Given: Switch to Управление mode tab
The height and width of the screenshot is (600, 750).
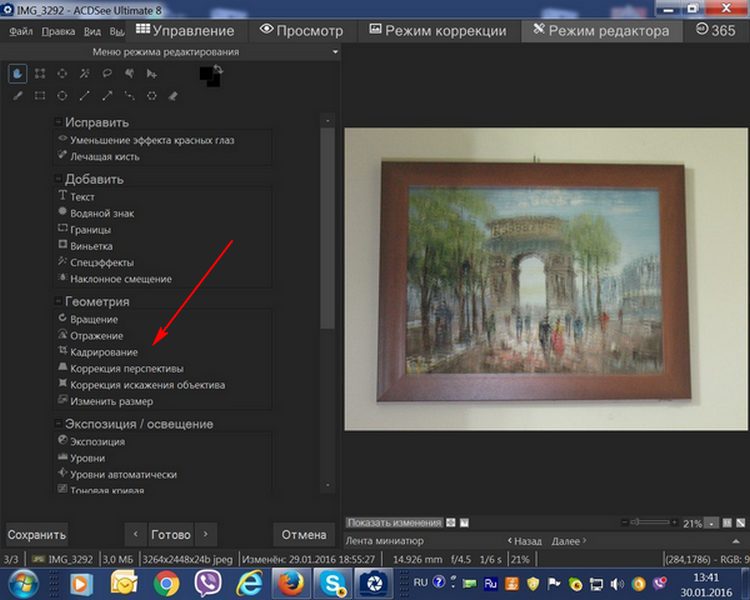Looking at the screenshot, I should (x=186, y=31).
